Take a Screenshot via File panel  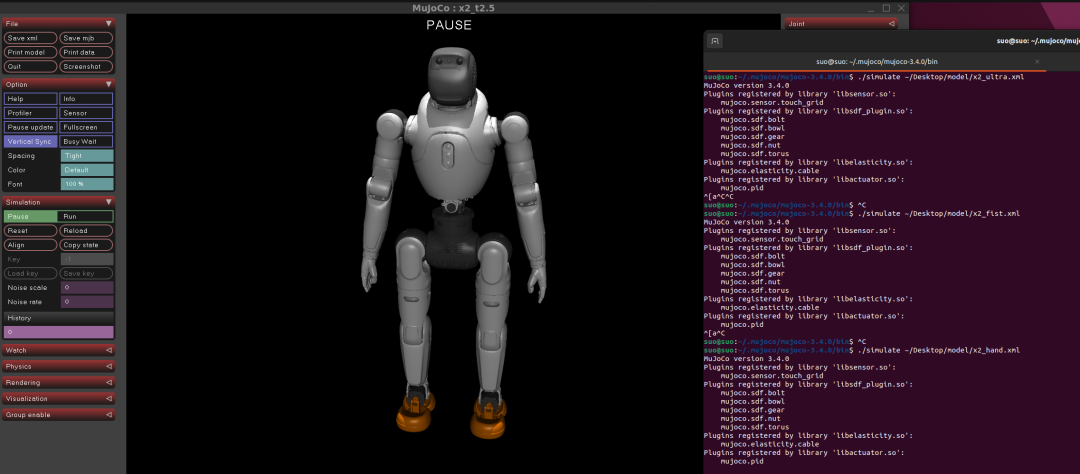pyautogui.click(x=87, y=67)
